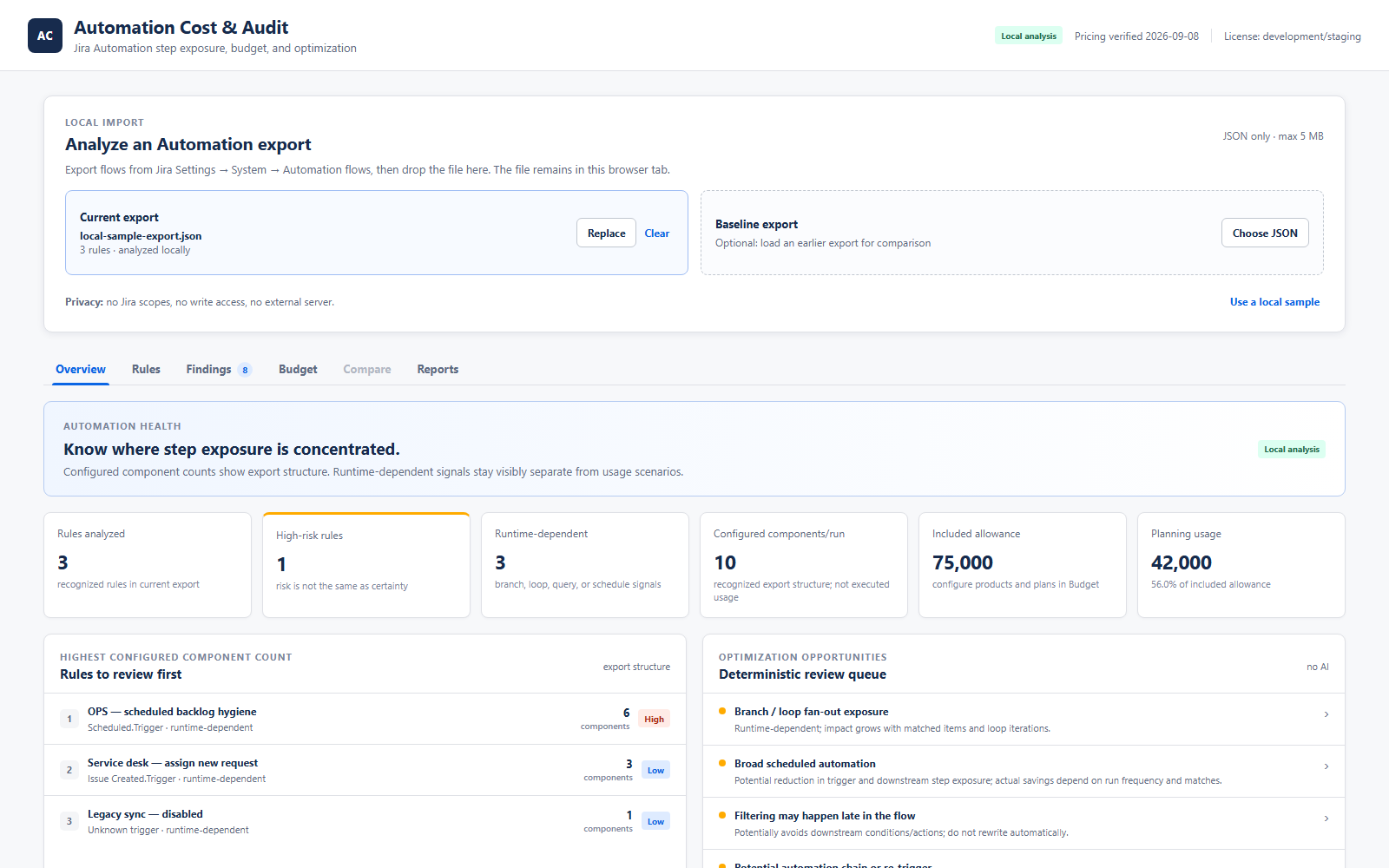Click rank number 3 beside Legacy sync rule
The height and width of the screenshot is (868, 1389).
pos(69,821)
